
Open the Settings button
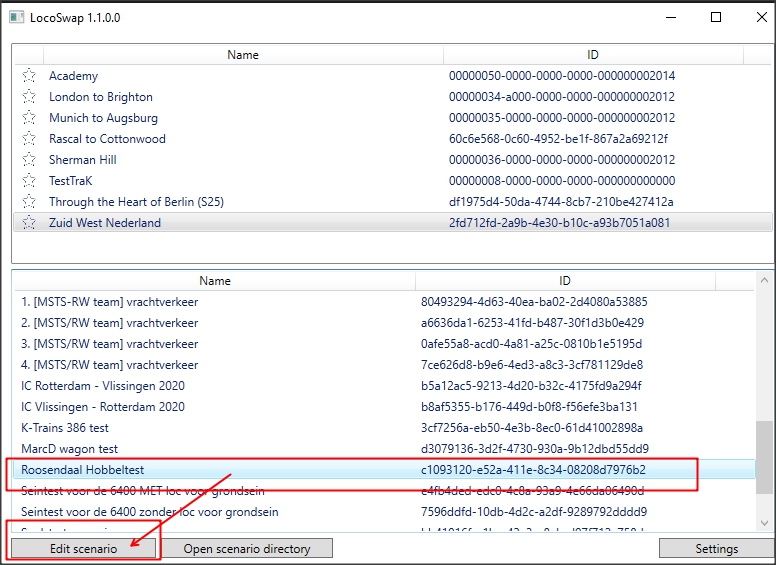tap(716, 548)
